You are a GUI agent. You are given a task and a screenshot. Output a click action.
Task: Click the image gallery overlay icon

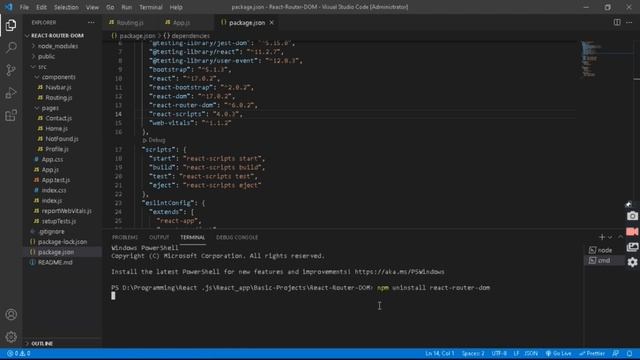pyautogui.click(x=632, y=247)
